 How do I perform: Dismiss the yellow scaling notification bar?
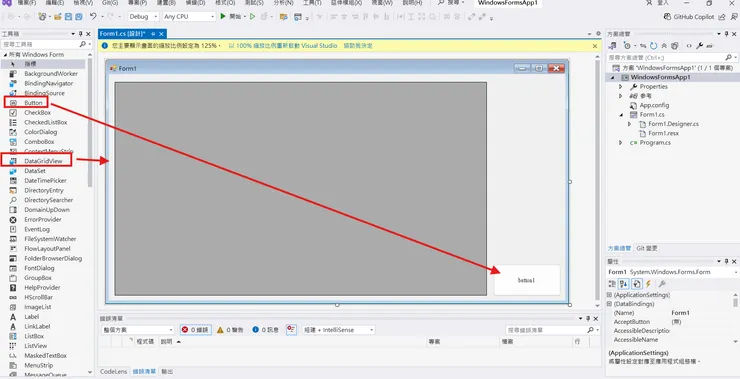[595, 46]
